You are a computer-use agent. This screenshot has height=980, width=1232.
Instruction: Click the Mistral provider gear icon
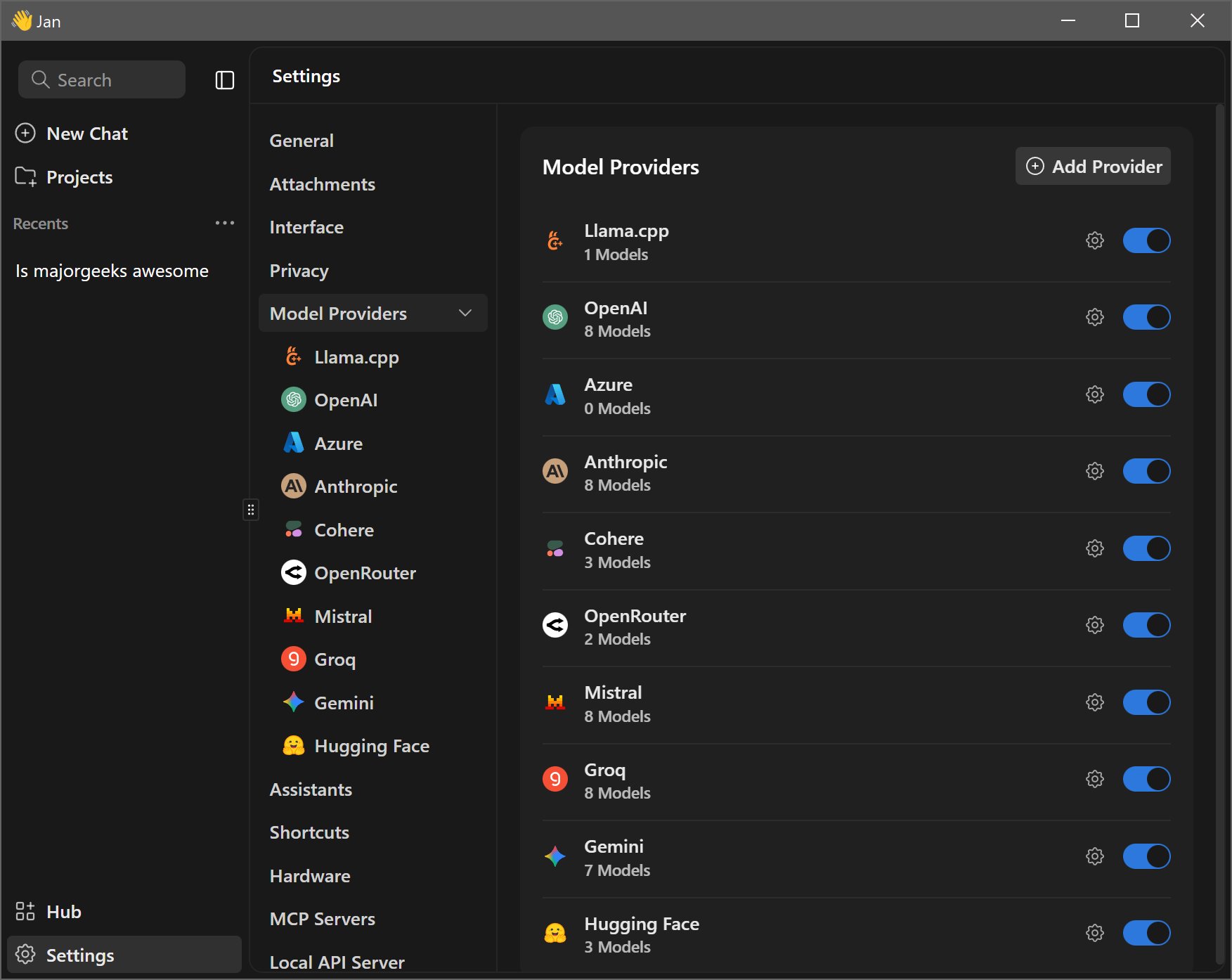pyautogui.click(x=1094, y=702)
